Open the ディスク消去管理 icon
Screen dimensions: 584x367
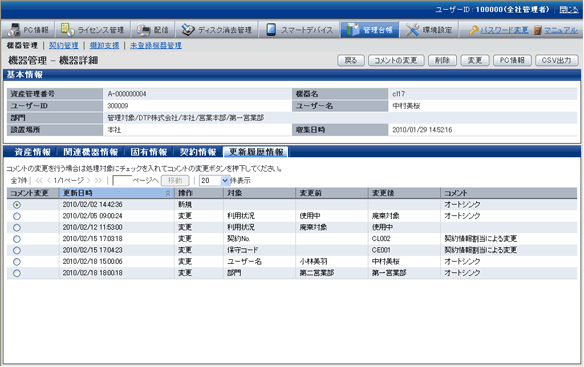pyautogui.click(x=188, y=29)
